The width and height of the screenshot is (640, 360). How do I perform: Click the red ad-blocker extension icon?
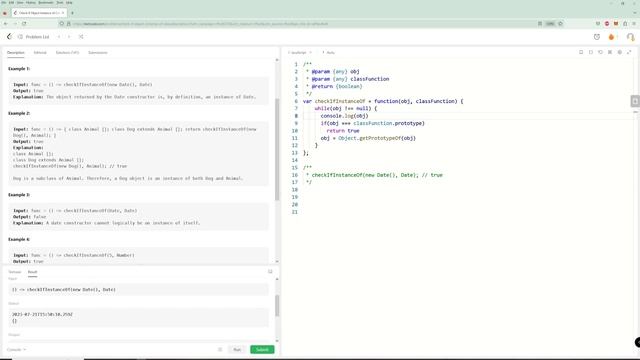pos(607,24)
